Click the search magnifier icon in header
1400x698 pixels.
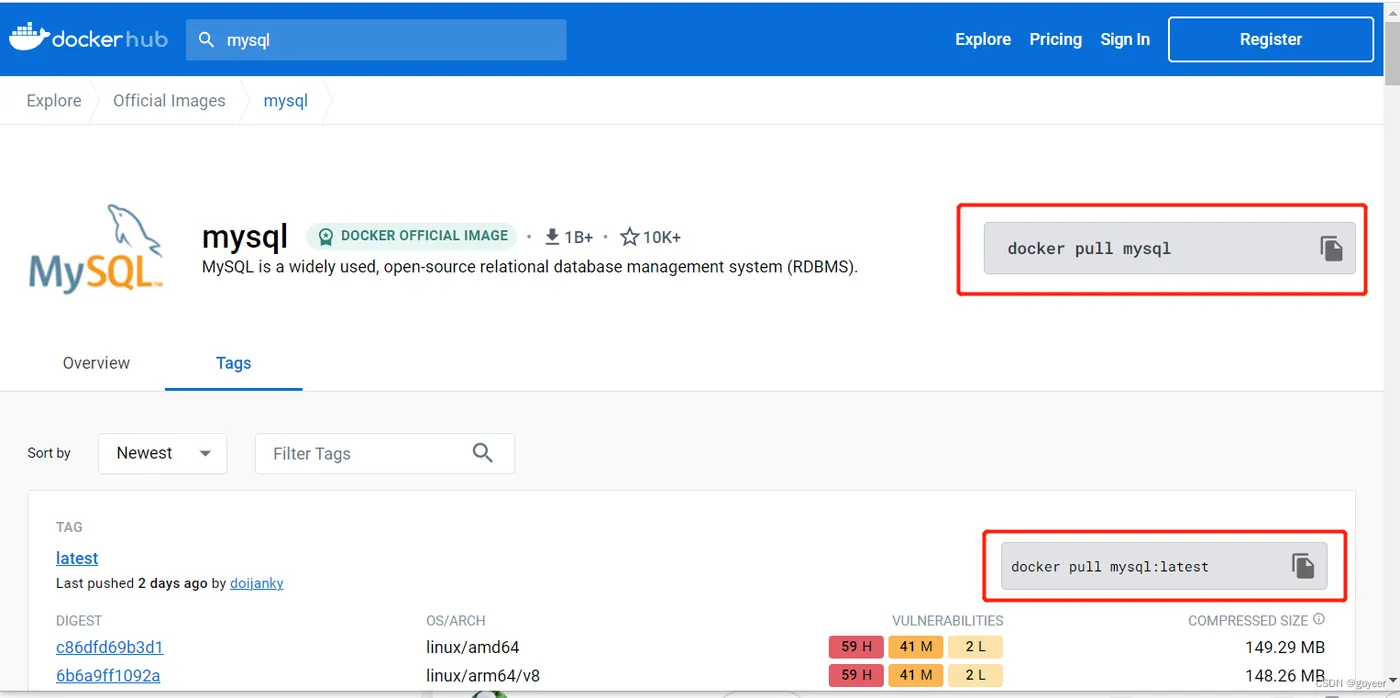click(207, 40)
